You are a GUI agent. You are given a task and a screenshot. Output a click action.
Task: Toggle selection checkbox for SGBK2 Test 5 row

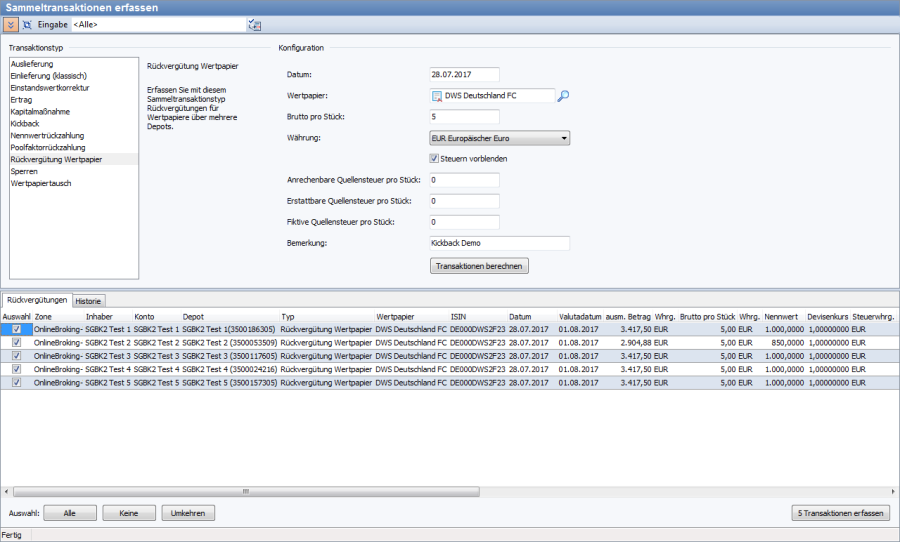[16, 381]
